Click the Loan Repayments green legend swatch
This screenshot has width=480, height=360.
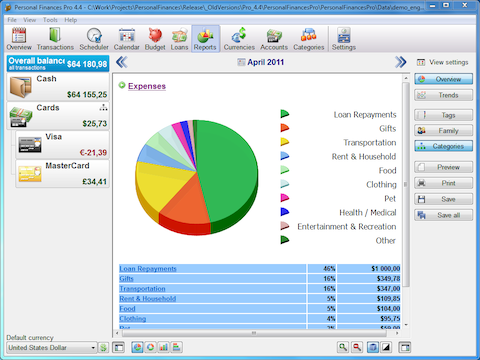(284, 114)
